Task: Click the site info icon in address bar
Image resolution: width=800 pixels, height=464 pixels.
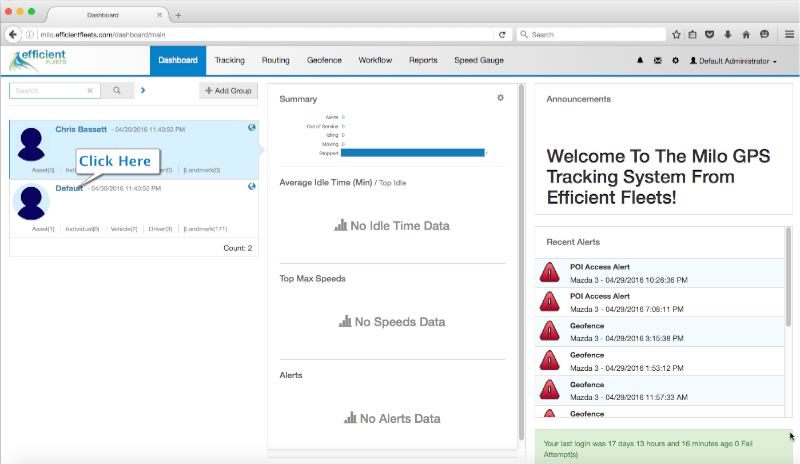Action: point(30,35)
